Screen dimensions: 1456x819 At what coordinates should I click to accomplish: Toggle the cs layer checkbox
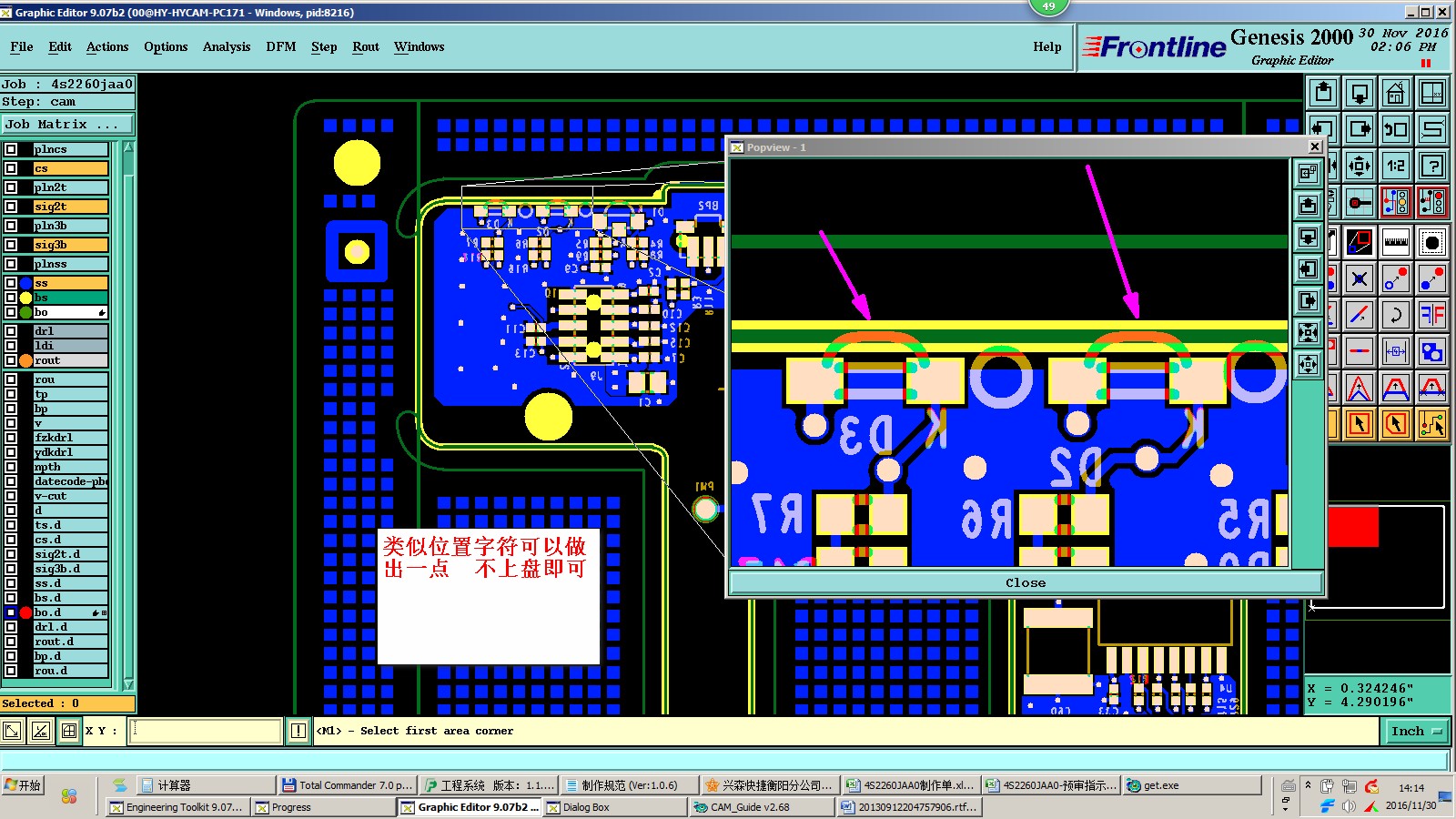[11, 168]
